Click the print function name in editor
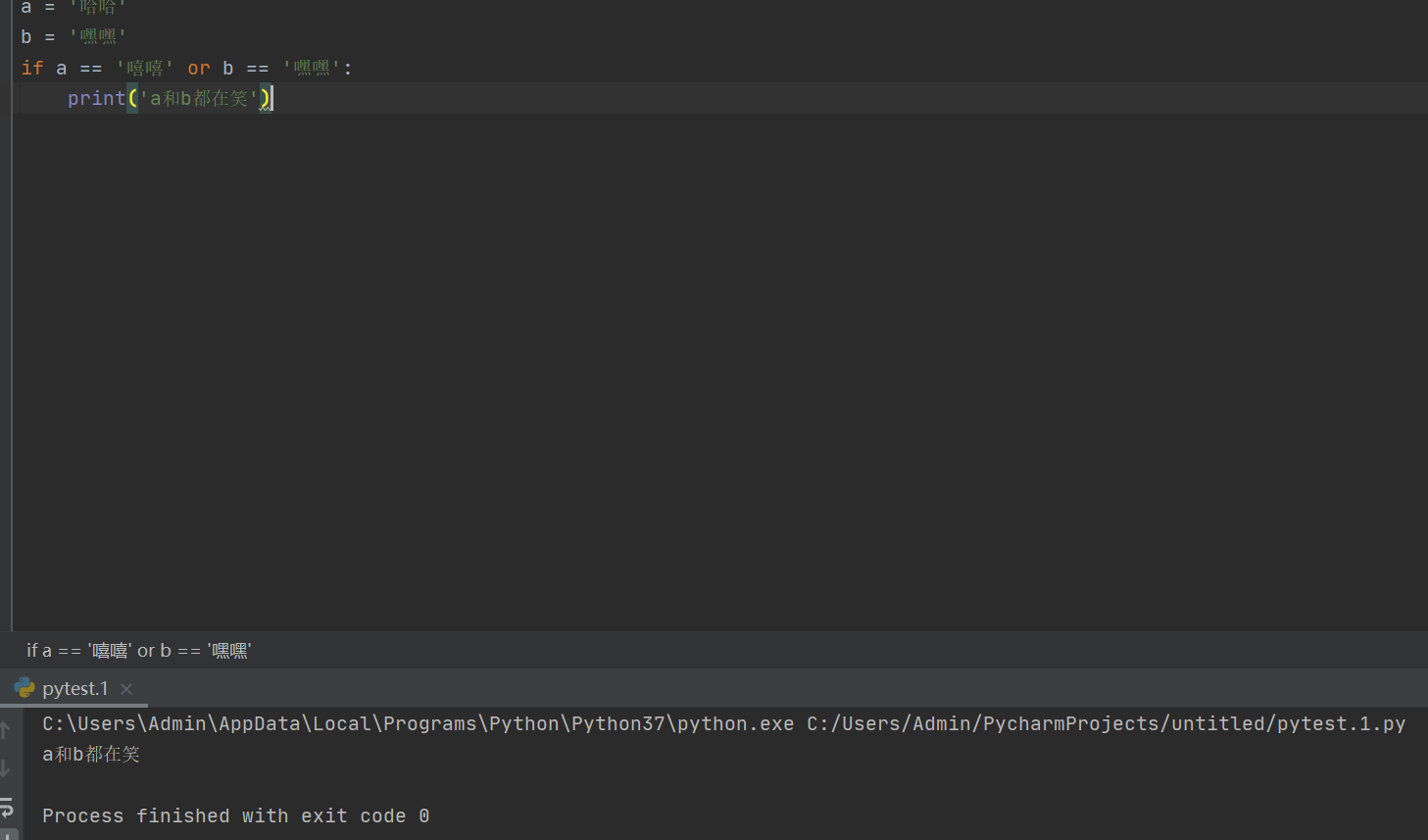 tap(97, 98)
